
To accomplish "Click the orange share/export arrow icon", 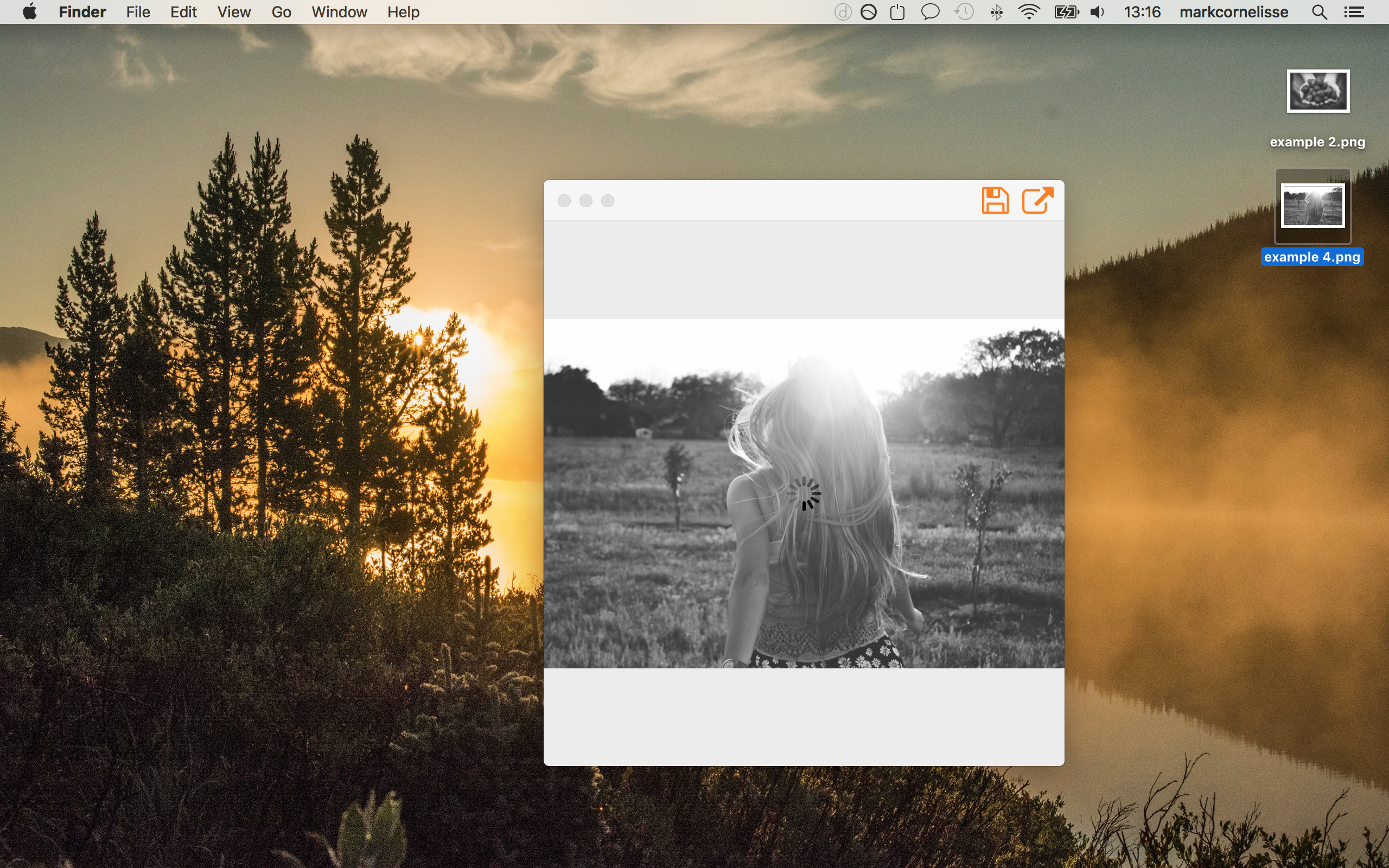I will coord(1037,200).
